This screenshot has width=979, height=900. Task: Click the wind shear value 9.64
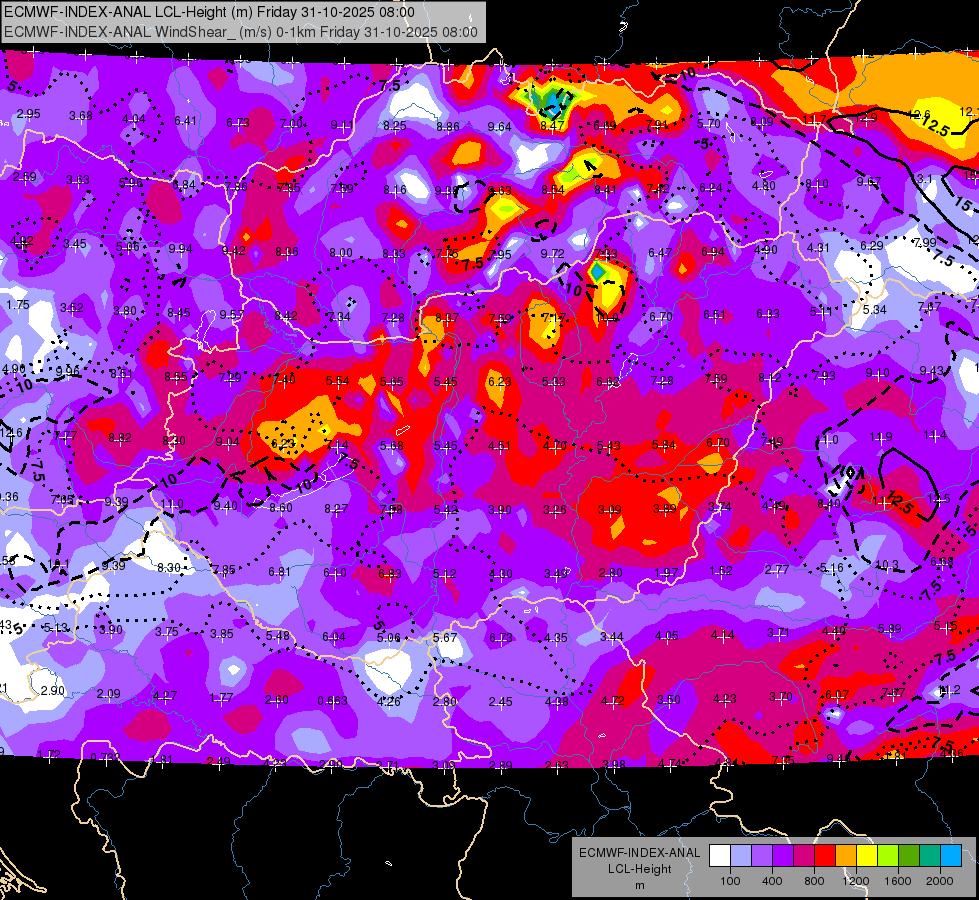click(499, 127)
